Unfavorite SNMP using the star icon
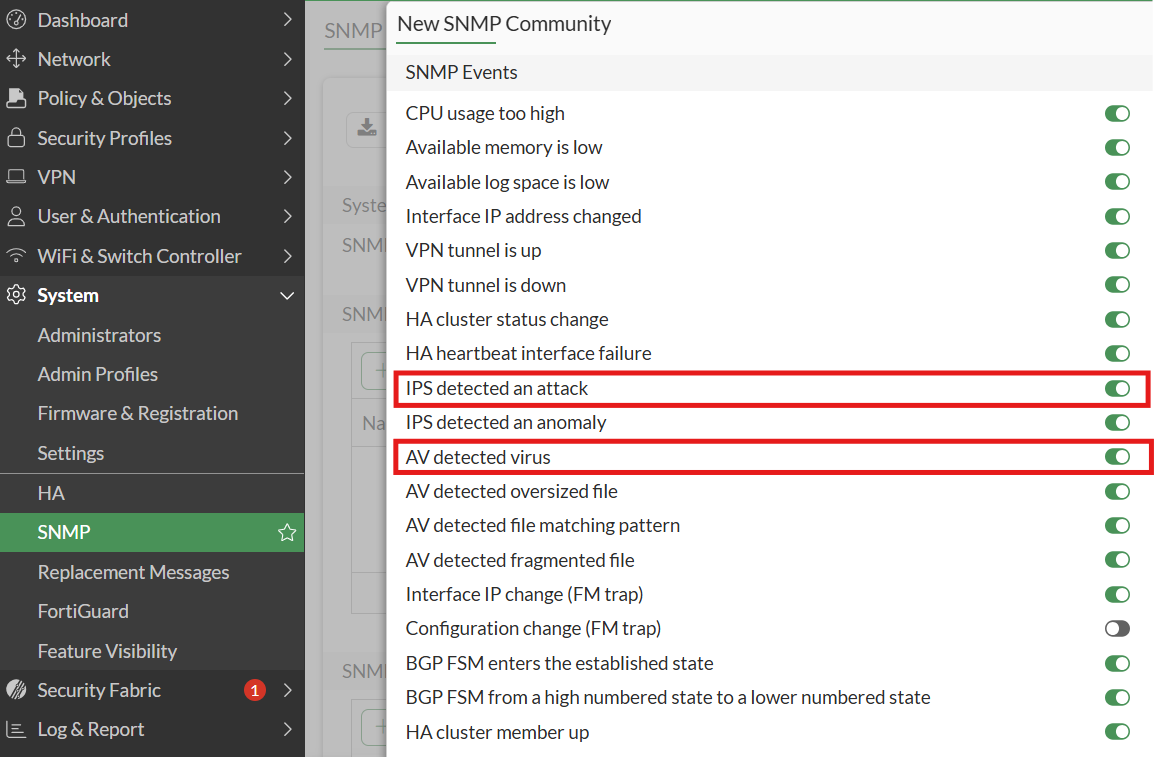The width and height of the screenshot is (1154, 757). (287, 533)
